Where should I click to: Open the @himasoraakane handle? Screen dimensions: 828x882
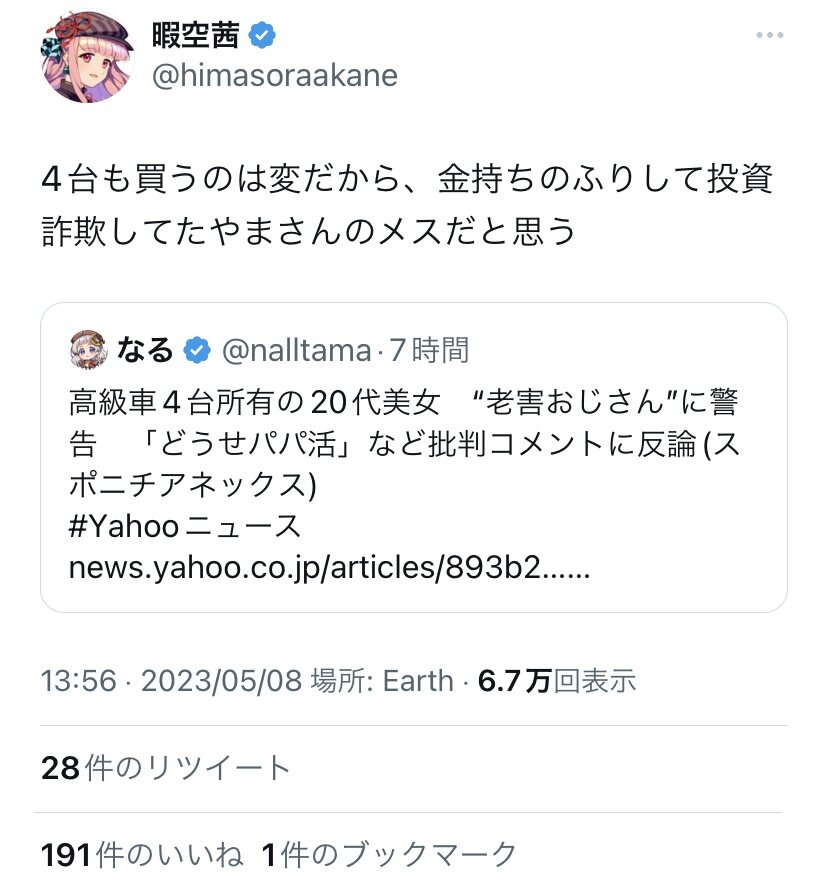click(x=274, y=76)
